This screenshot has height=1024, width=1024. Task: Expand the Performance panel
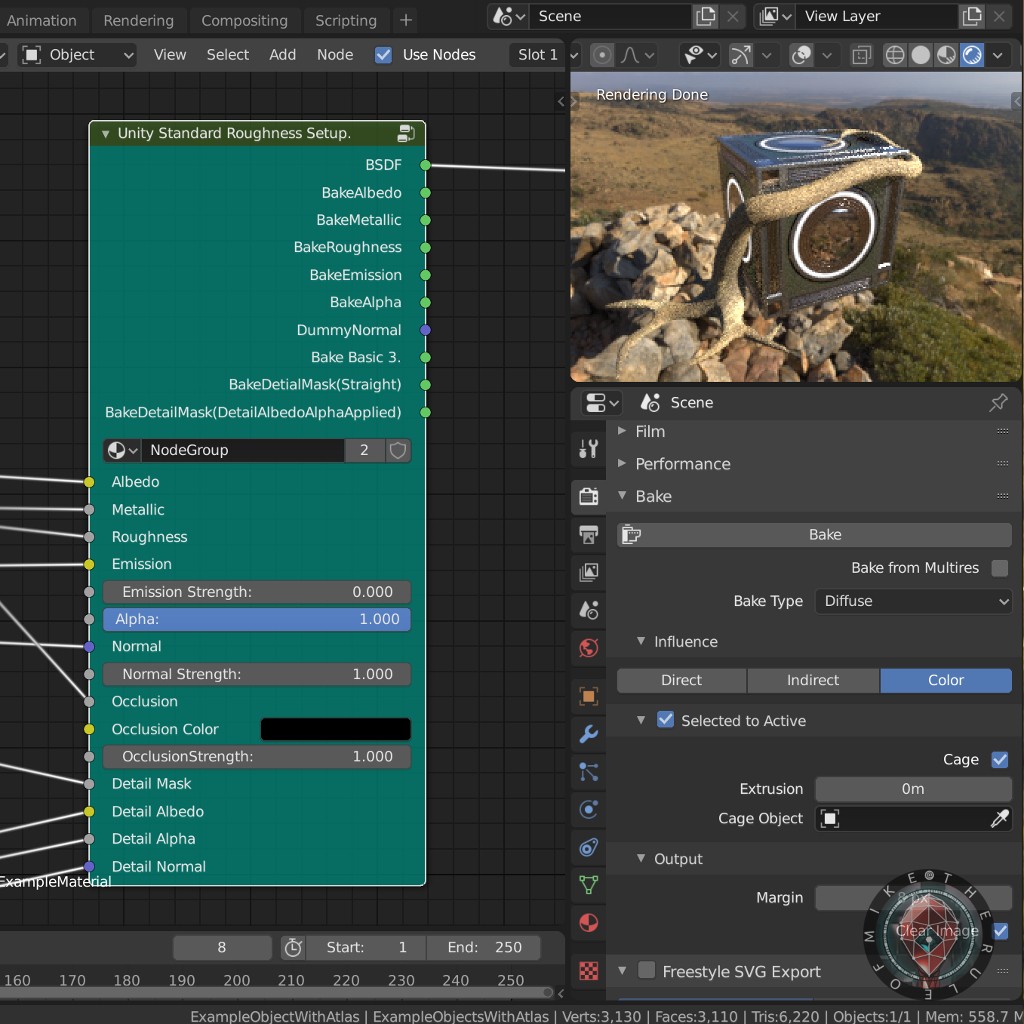(682, 464)
